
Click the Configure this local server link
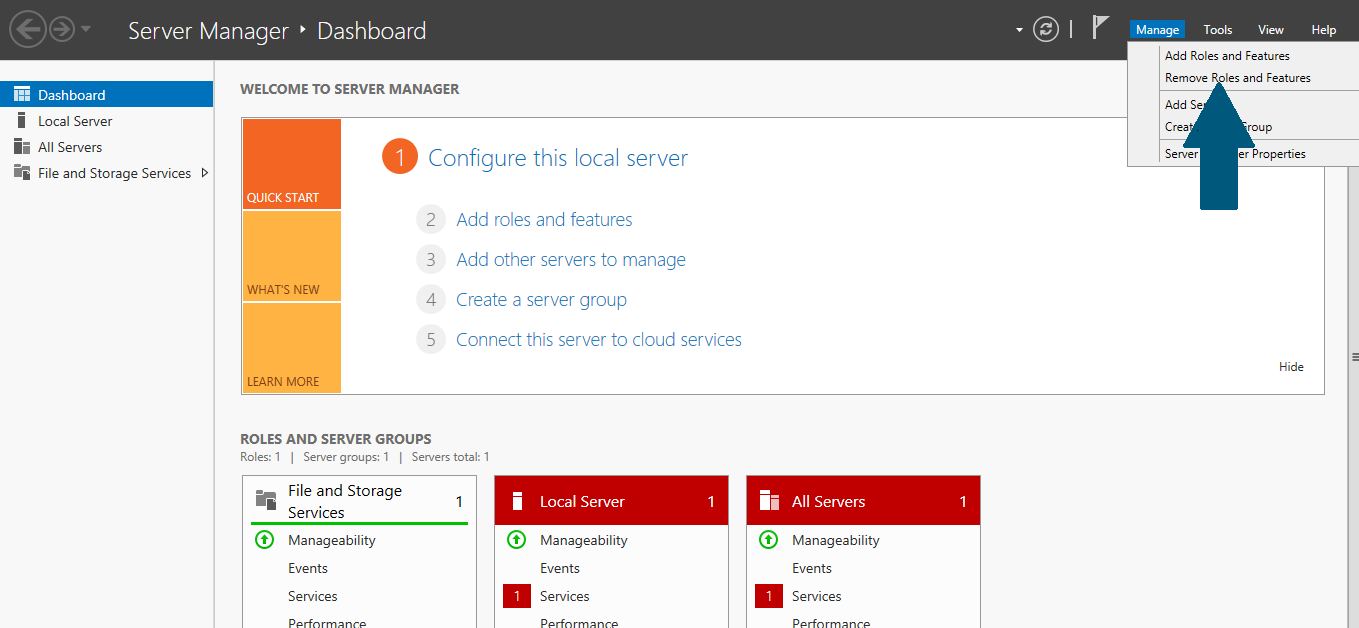[557, 158]
